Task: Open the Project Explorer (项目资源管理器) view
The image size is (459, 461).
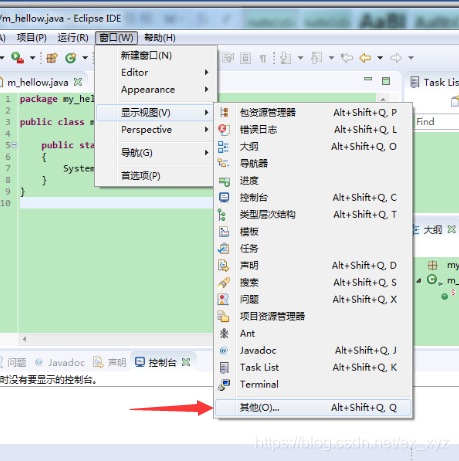Action: pyautogui.click(x=313, y=317)
